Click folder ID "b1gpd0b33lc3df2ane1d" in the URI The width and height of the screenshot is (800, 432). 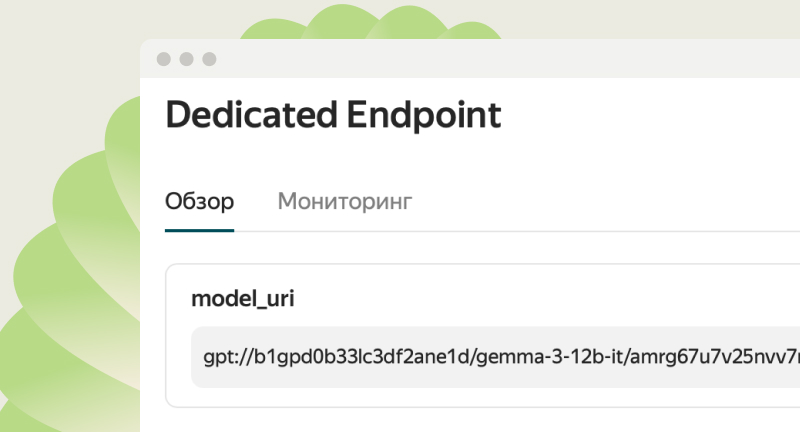click(x=369, y=357)
